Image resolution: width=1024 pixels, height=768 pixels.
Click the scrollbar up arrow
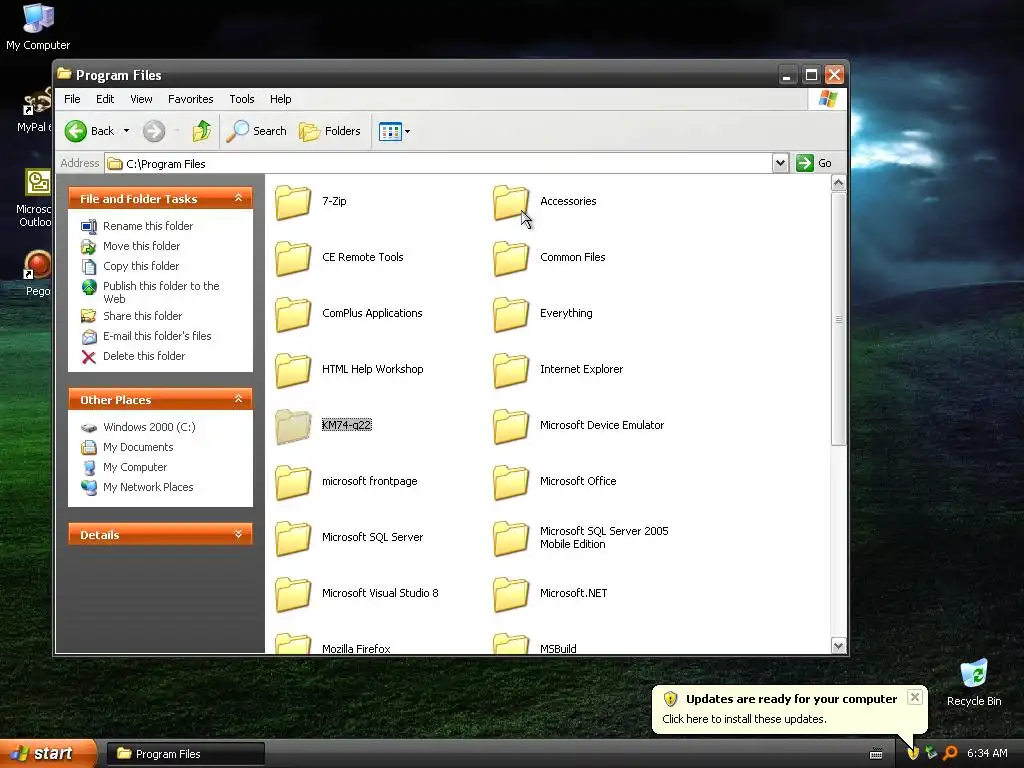coord(839,183)
